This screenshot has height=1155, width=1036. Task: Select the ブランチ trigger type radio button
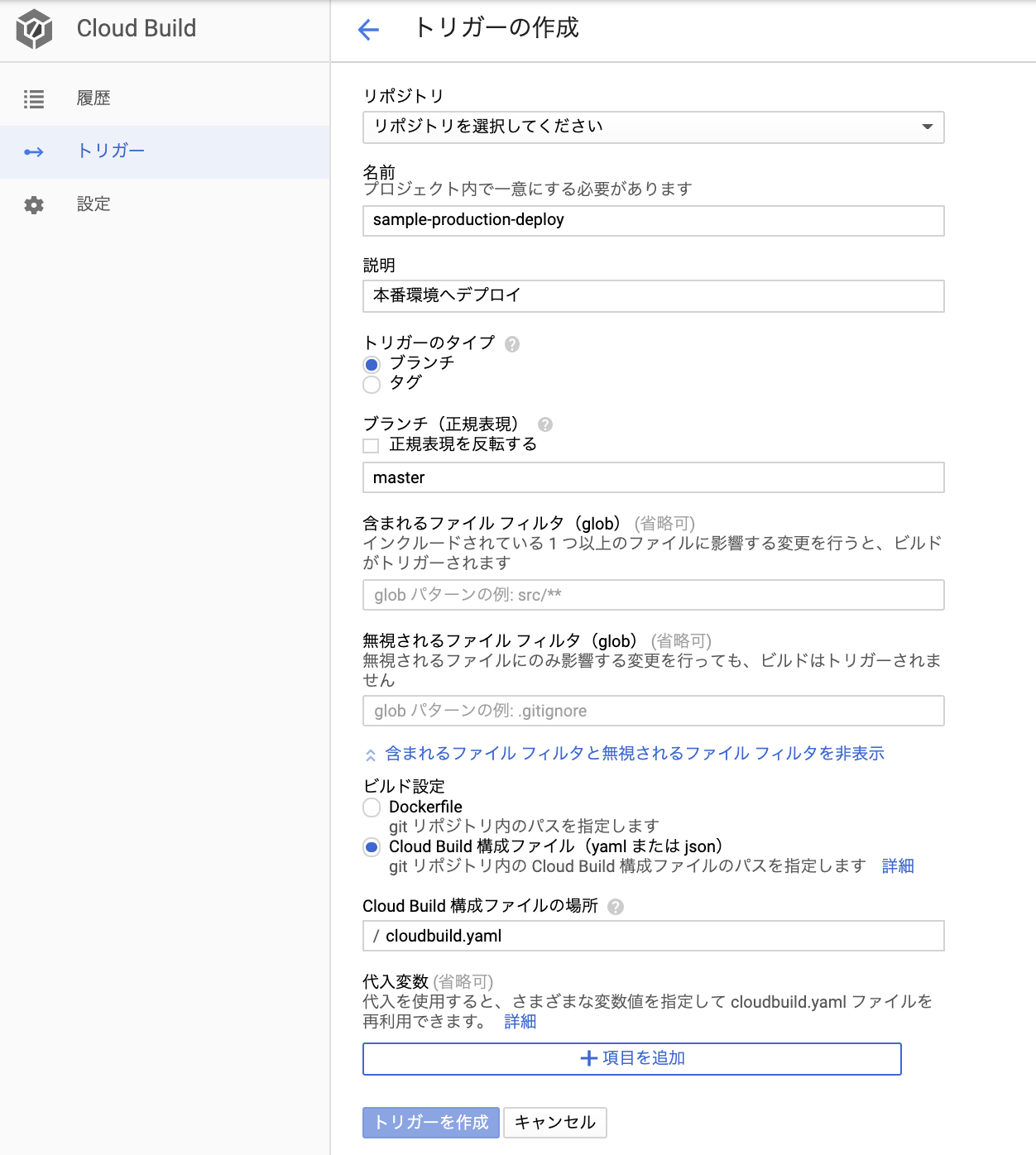point(372,365)
